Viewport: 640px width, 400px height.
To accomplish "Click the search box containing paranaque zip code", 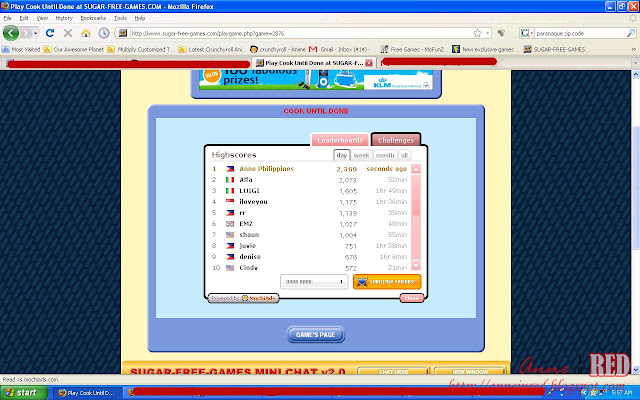I will 580,33.
